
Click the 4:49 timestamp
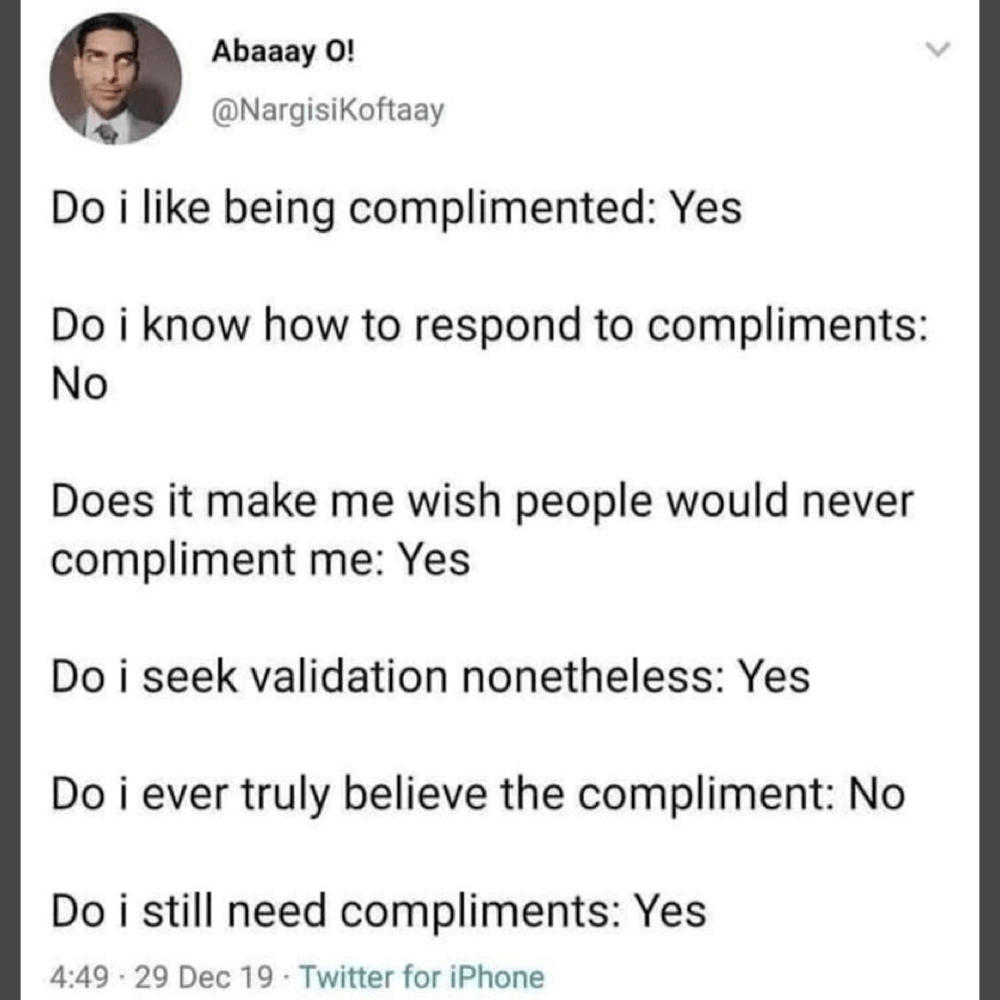point(76,976)
